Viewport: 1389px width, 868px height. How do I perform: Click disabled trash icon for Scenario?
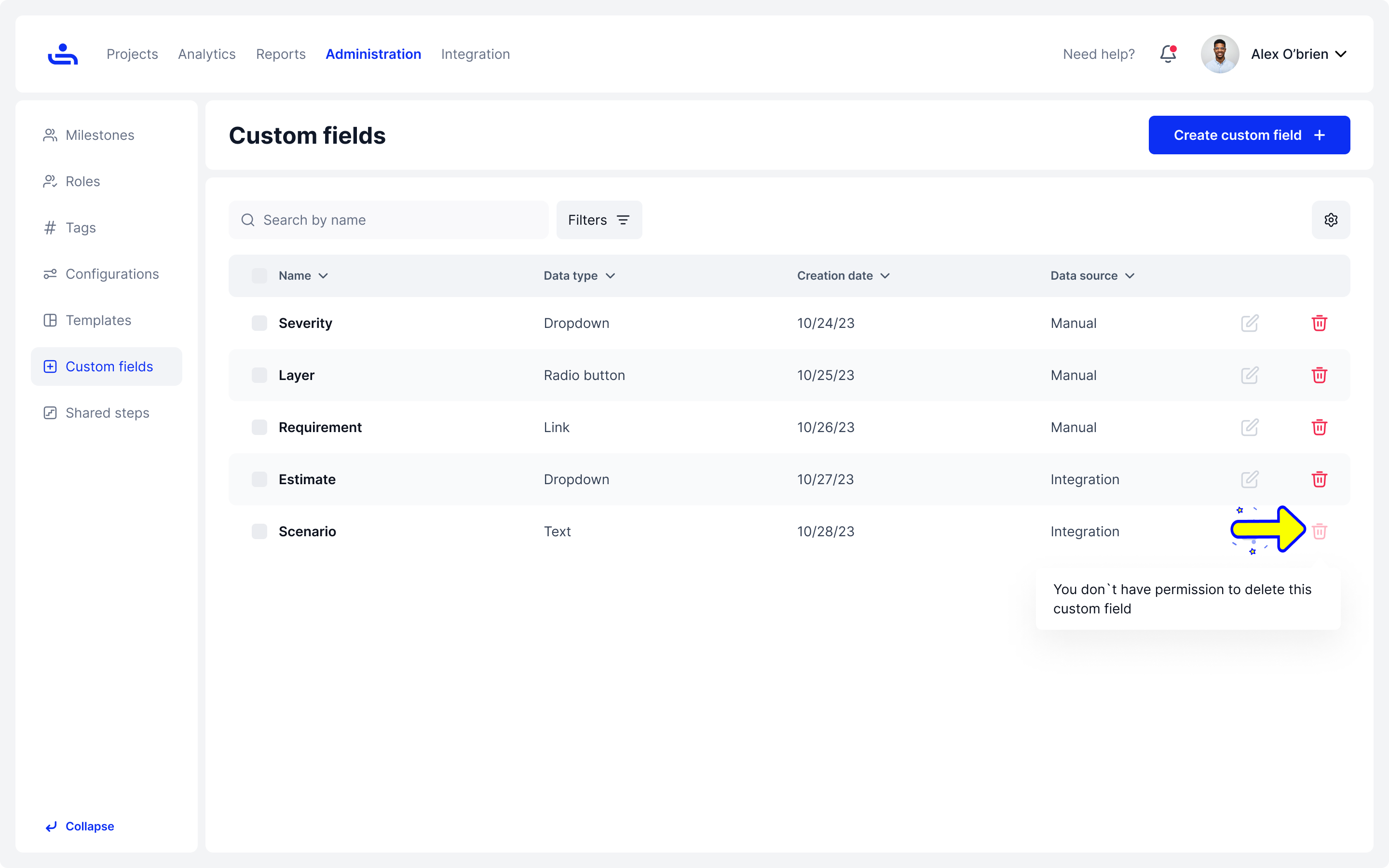tap(1319, 531)
